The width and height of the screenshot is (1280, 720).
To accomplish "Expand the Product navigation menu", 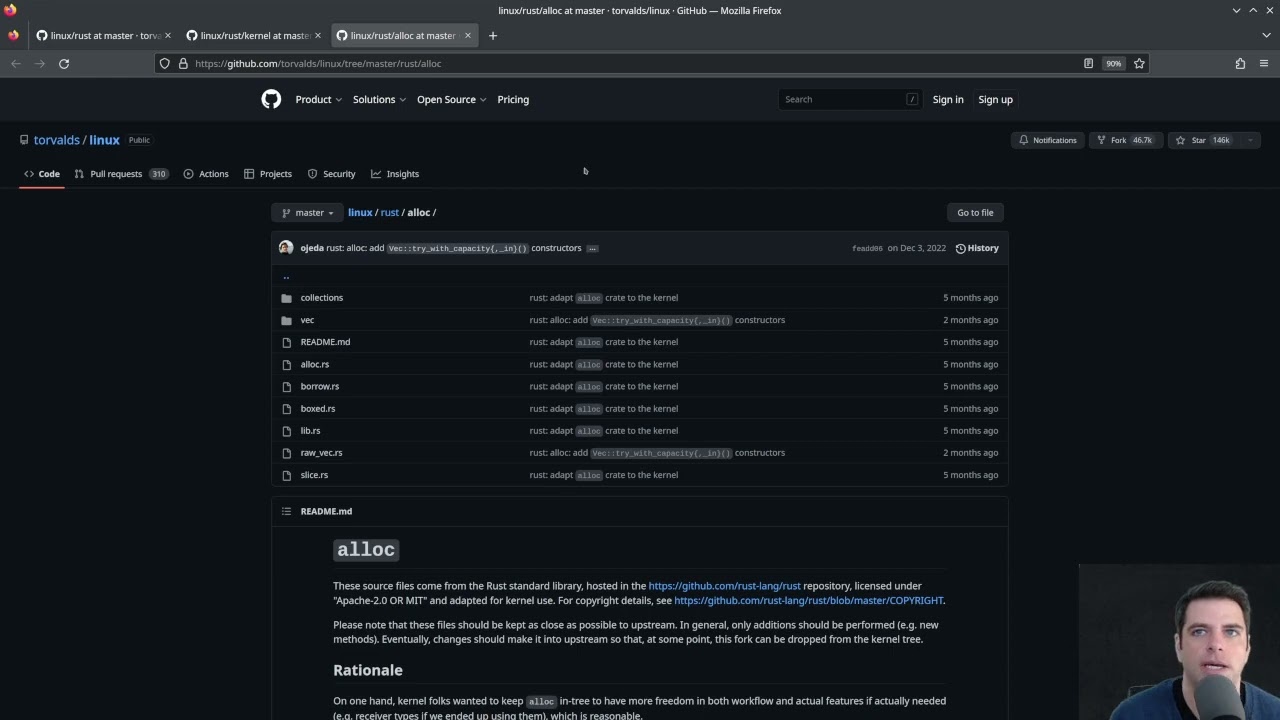I will 318,99.
